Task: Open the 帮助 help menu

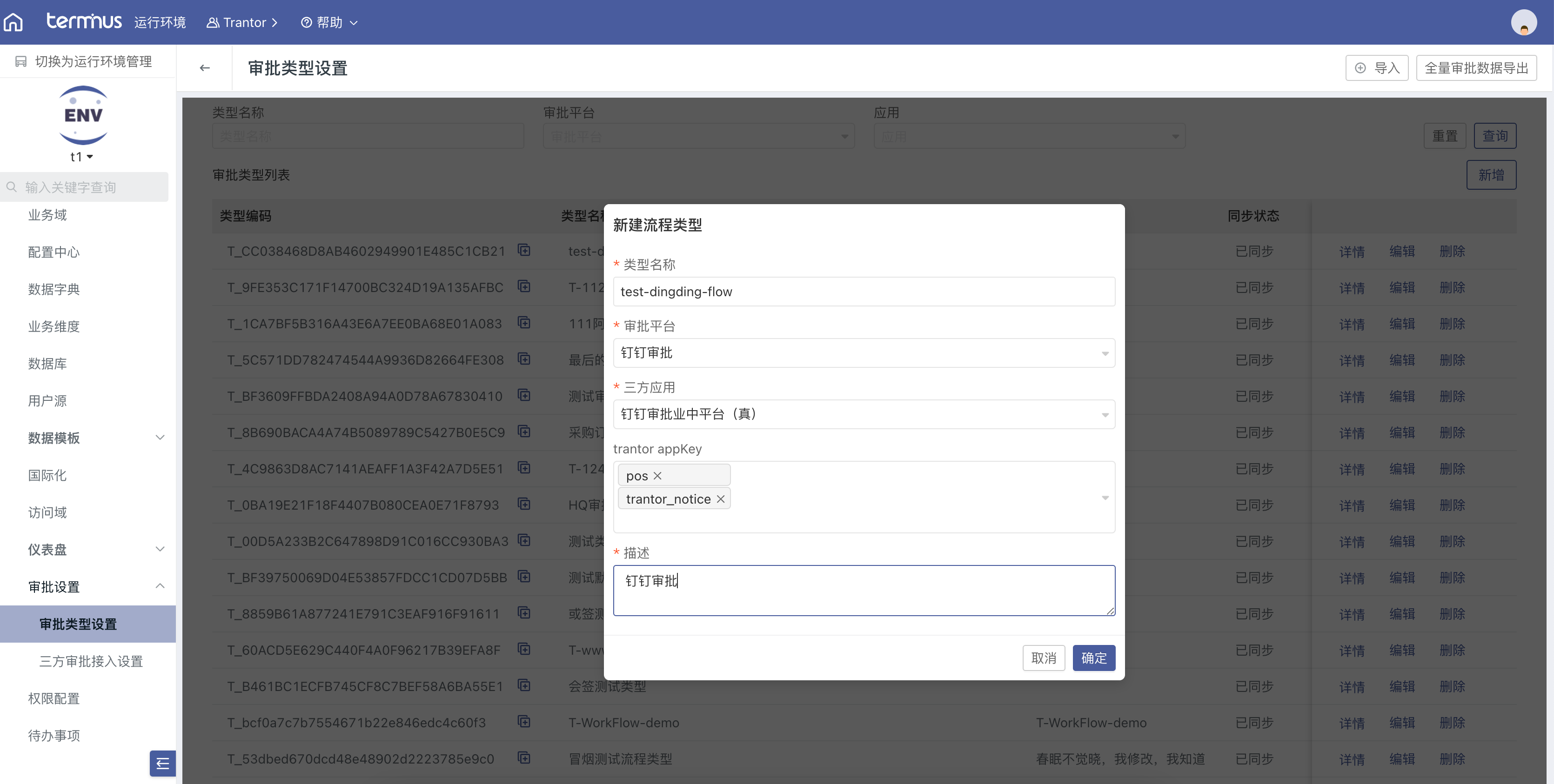Action: [329, 22]
